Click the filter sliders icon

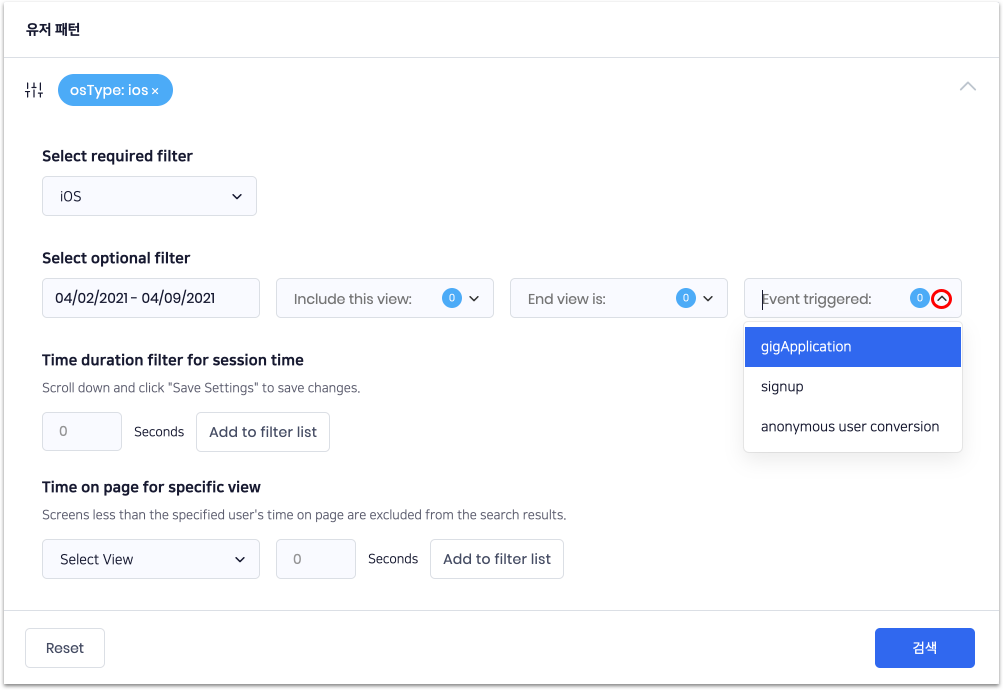(34, 90)
